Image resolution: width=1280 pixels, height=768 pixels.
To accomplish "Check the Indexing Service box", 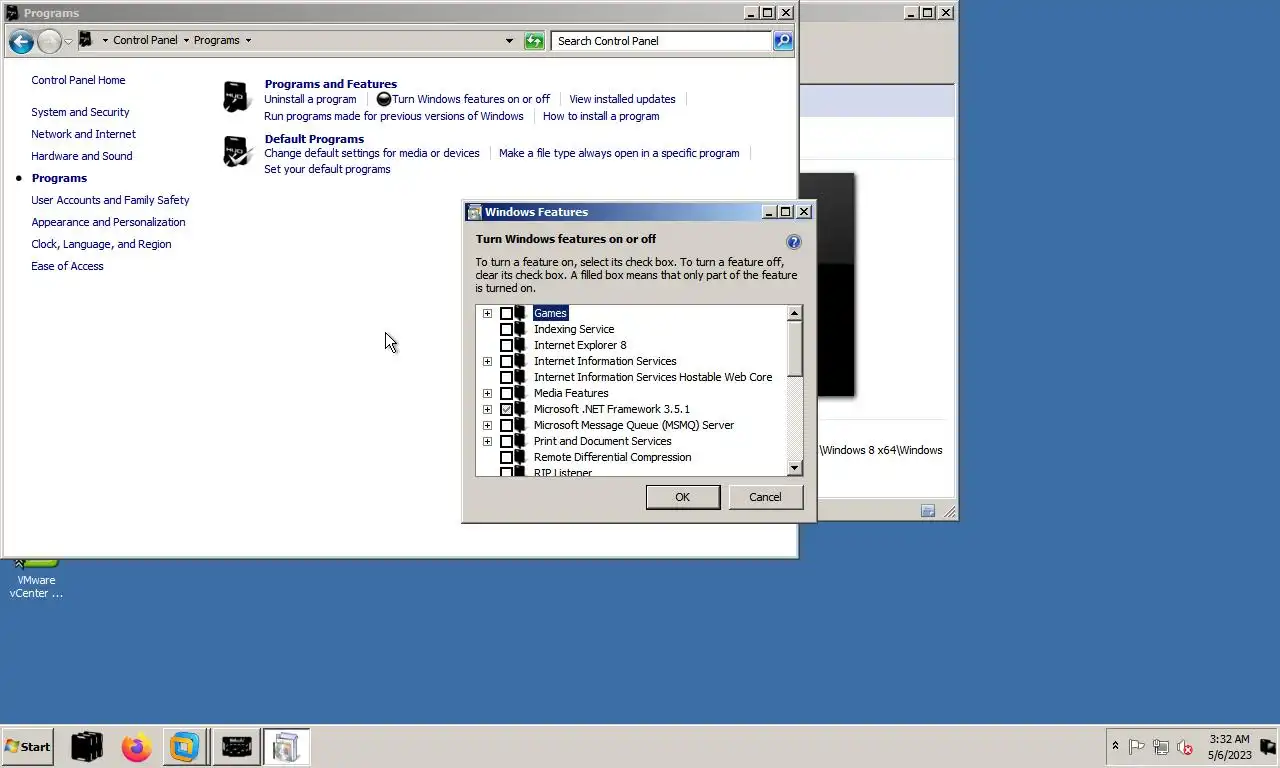I will click(506, 329).
